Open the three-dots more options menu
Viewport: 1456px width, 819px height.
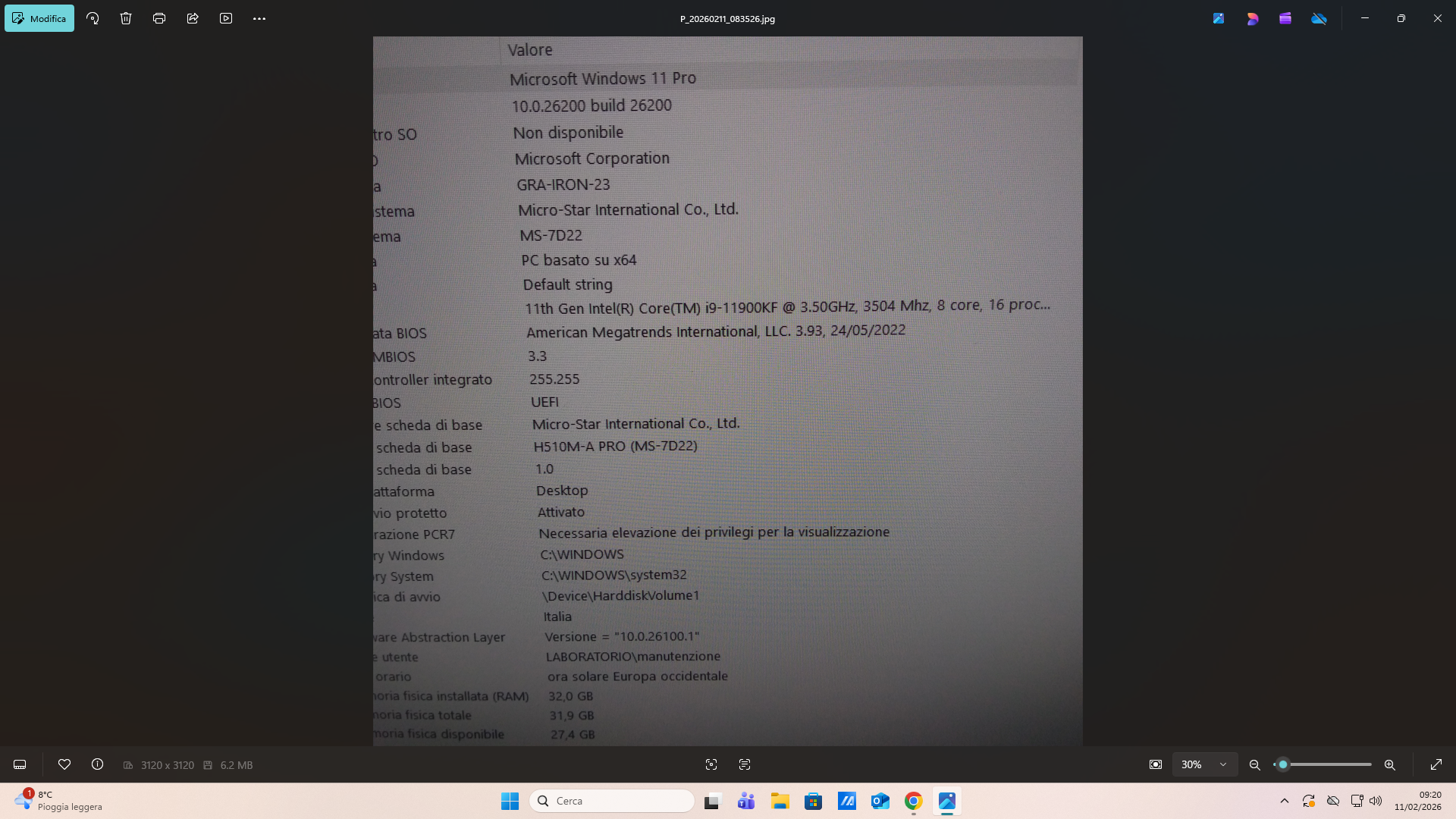(x=259, y=18)
